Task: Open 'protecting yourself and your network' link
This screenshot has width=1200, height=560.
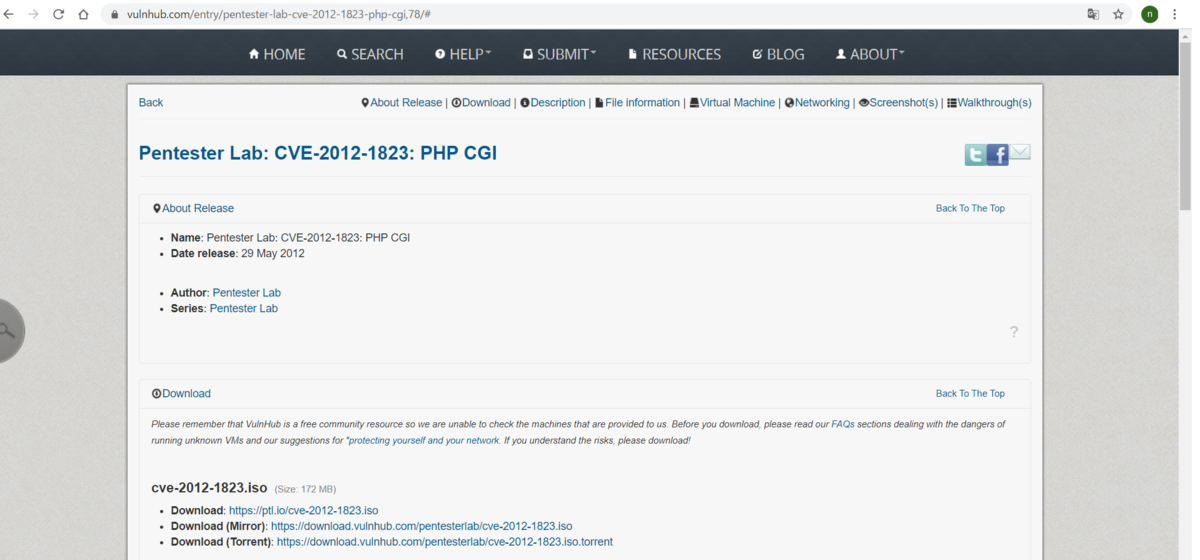Action: tap(424, 440)
